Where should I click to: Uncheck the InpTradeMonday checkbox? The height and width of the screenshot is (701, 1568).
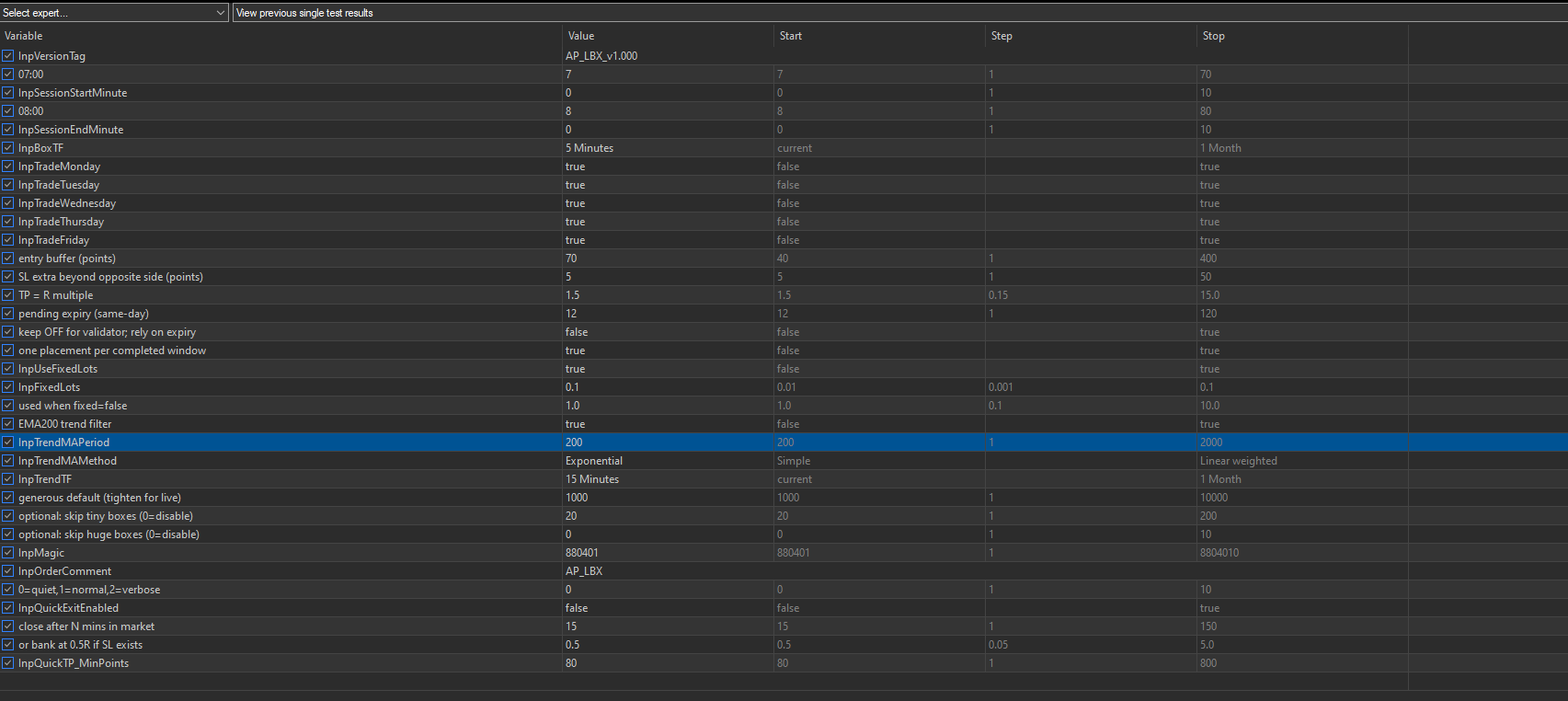tap(8, 167)
